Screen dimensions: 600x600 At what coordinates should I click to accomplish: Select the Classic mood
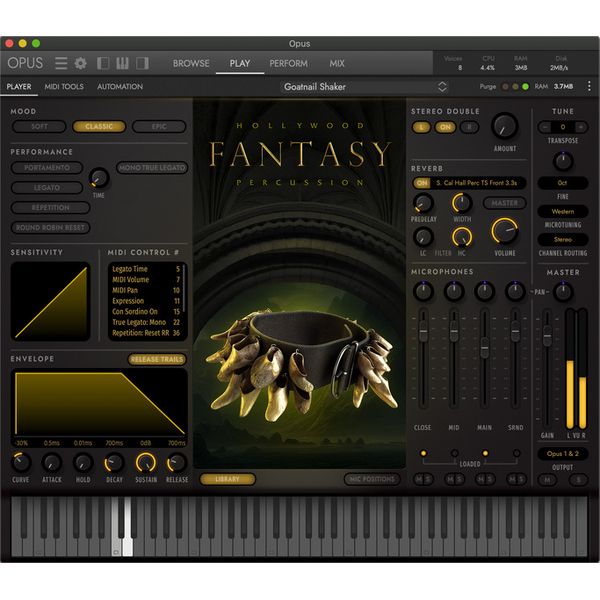pyautogui.click(x=99, y=127)
